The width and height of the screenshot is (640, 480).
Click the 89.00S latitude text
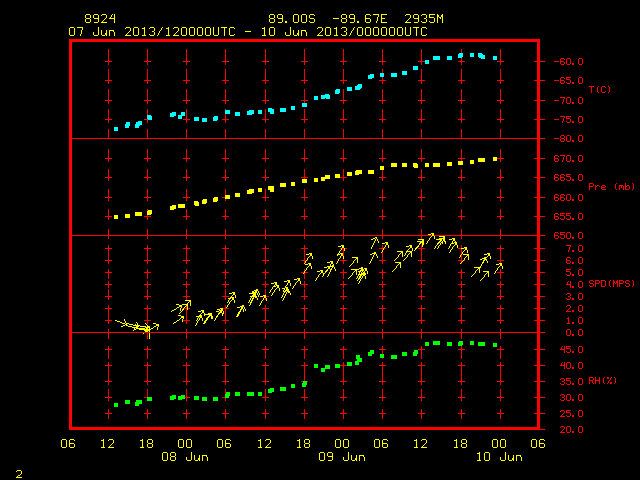point(292,19)
